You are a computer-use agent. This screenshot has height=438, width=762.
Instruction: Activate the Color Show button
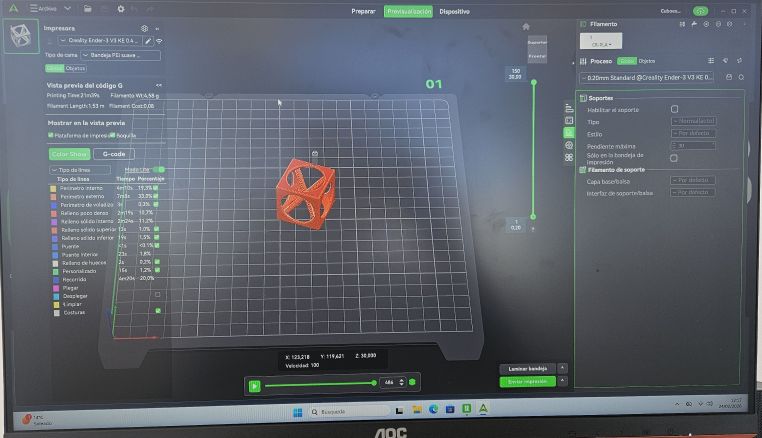coord(69,154)
